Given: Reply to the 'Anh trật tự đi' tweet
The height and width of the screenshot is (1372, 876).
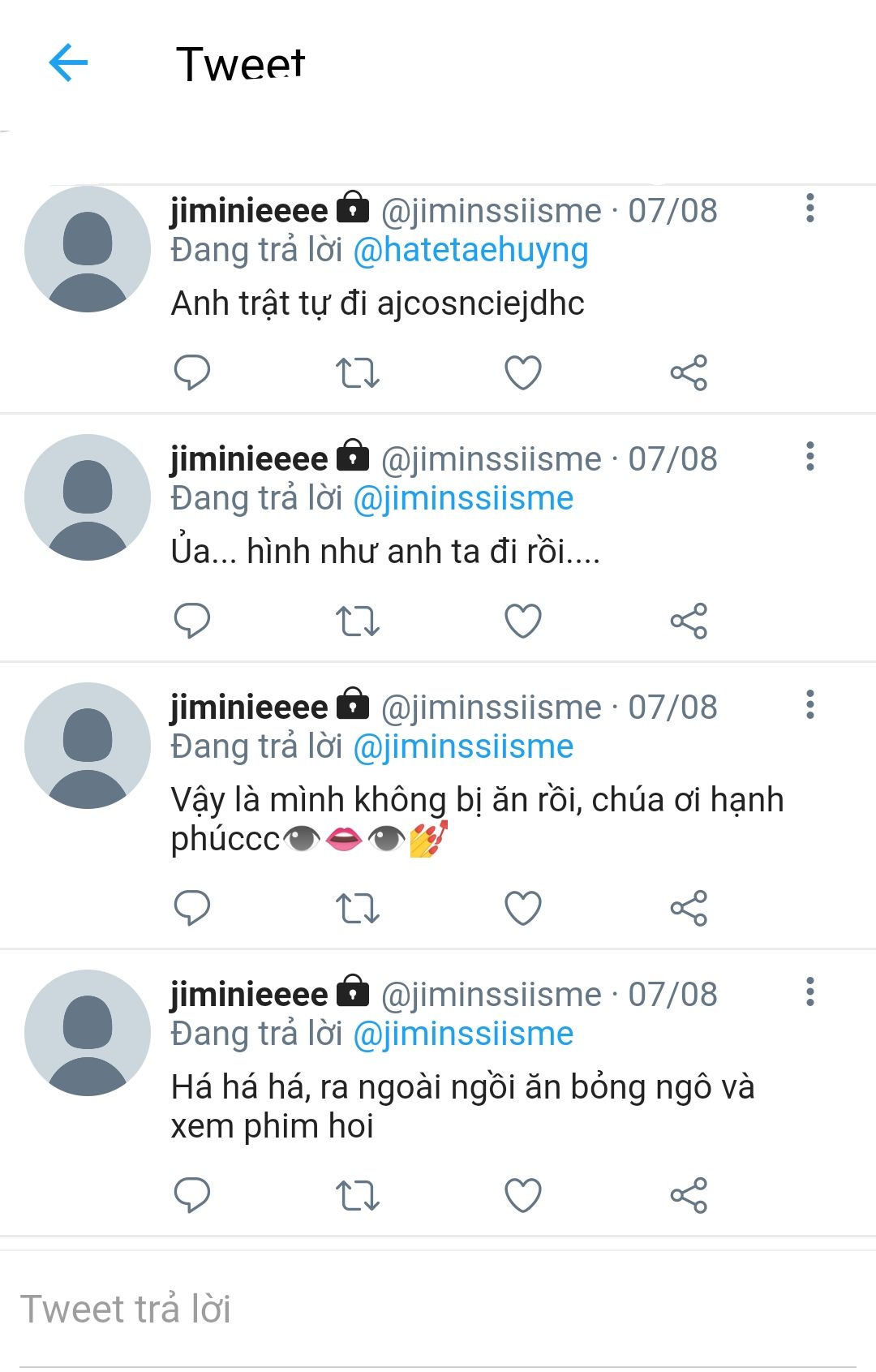Looking at the screenshot, I should pyautogui.click(x=192, y=372).
